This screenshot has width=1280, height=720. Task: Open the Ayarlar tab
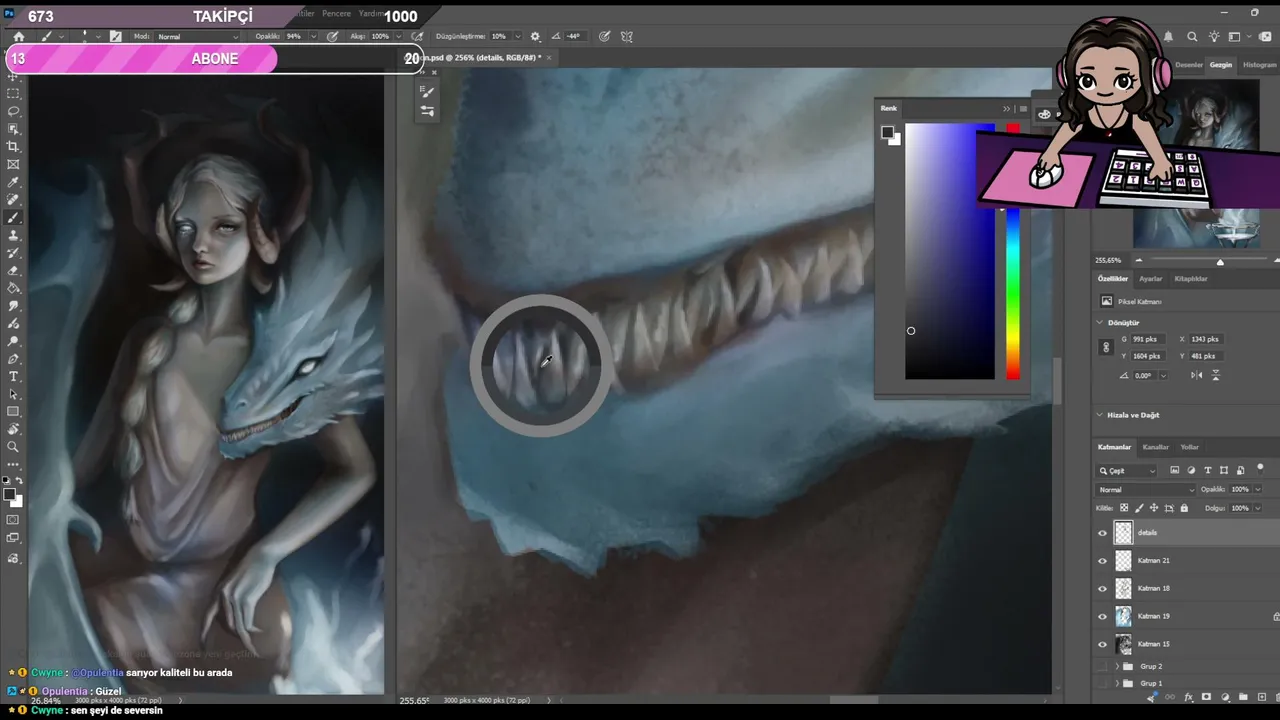click(x=1151, y=279)
